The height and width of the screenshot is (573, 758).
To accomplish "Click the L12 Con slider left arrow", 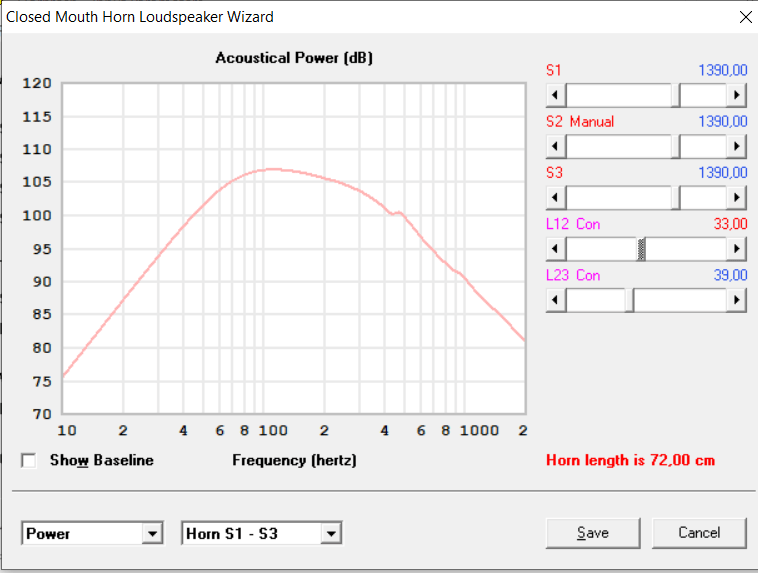I will (x=556, y=249).
